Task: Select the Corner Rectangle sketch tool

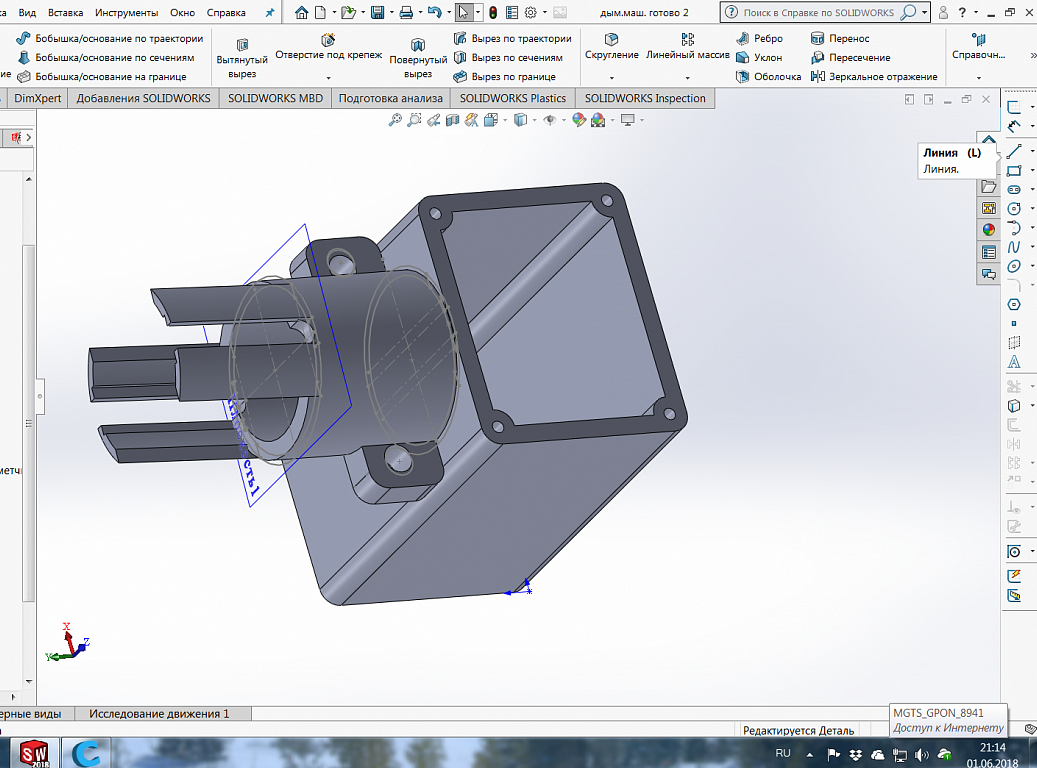Action: point(1014,171)
